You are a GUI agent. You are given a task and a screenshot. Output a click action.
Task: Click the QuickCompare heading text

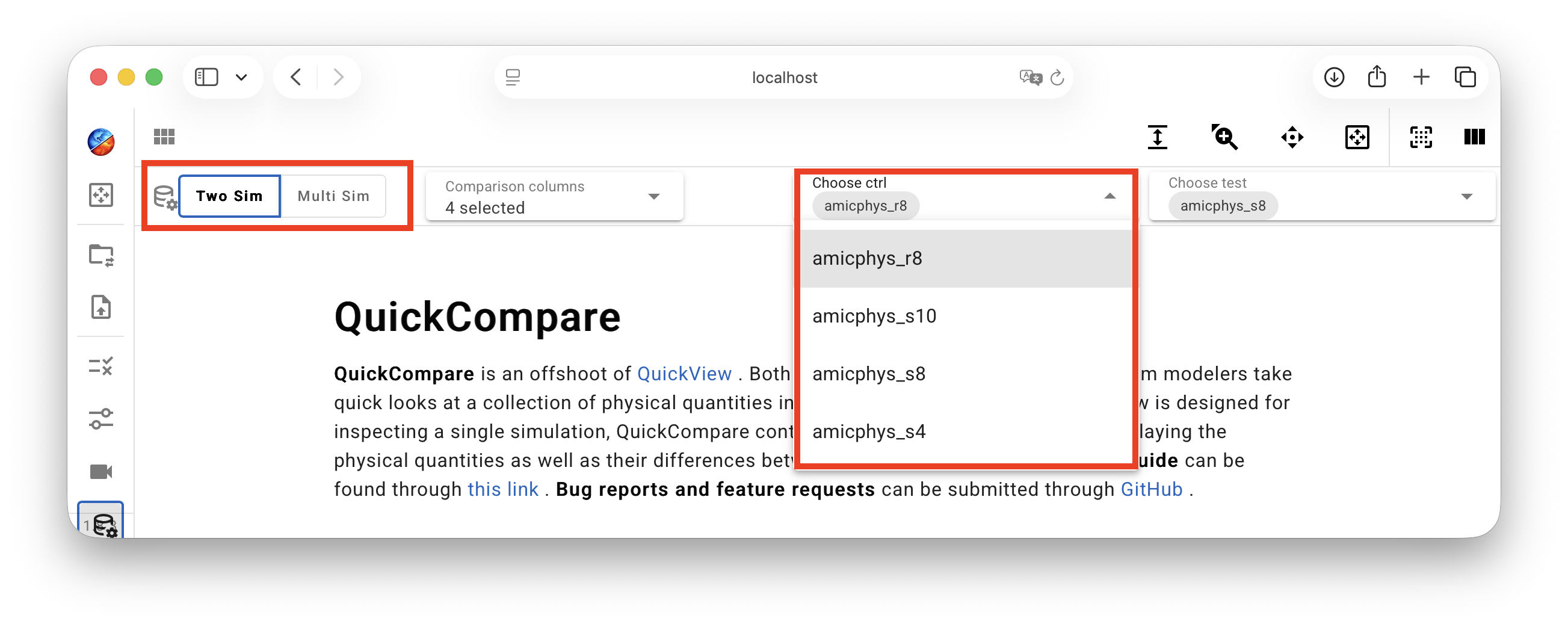pos(477,318)
